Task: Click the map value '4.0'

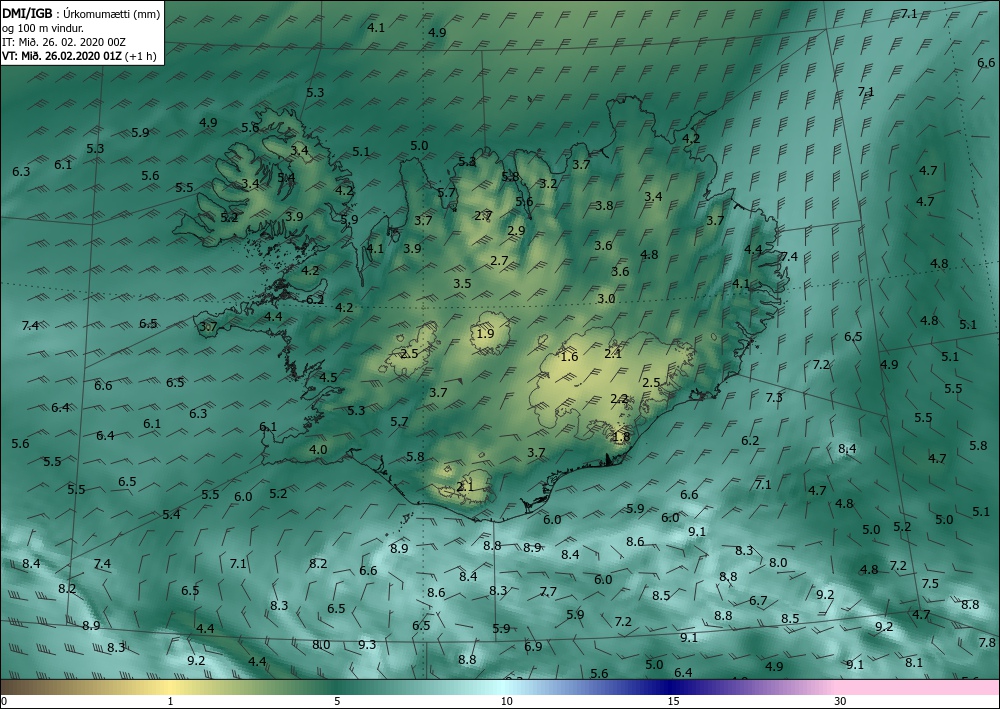Action: 318,450
